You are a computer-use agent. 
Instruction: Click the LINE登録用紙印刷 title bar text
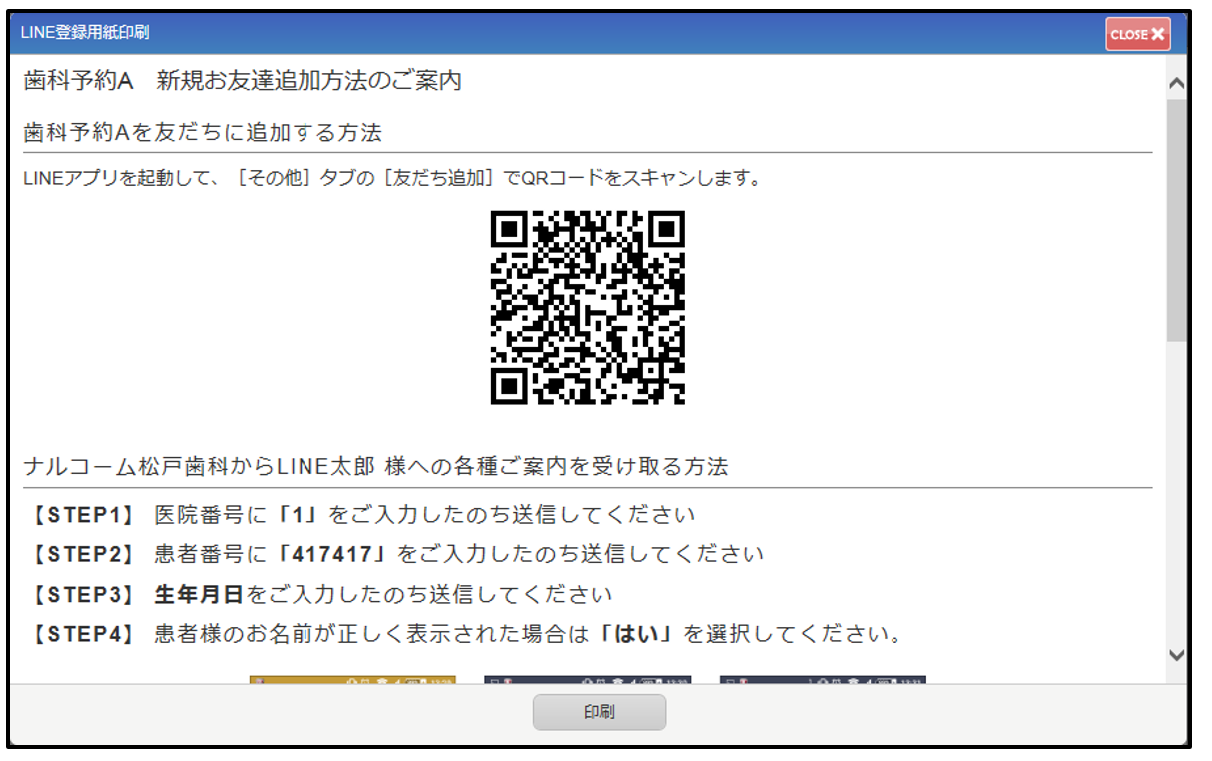85,33
